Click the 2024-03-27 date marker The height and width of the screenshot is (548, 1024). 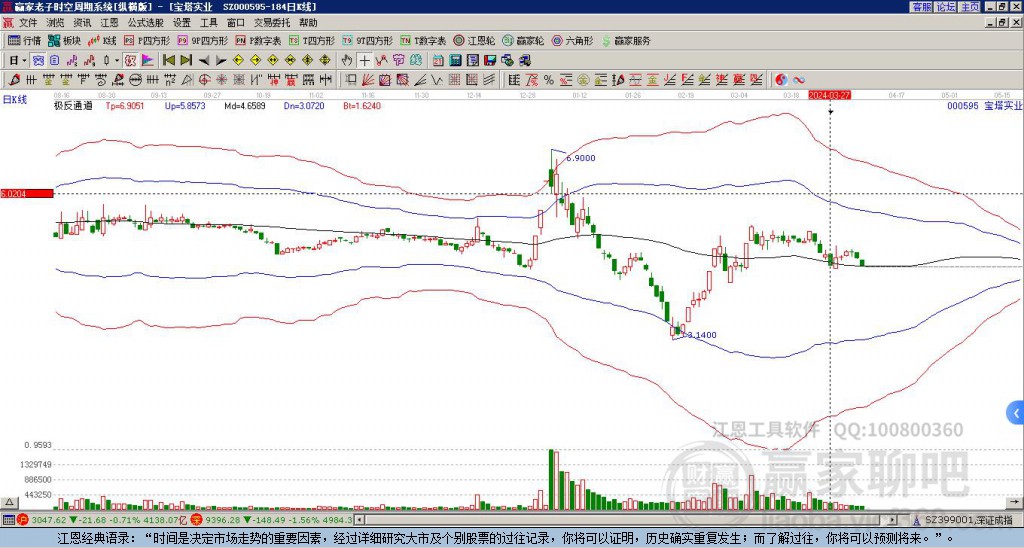pos(830,95)
